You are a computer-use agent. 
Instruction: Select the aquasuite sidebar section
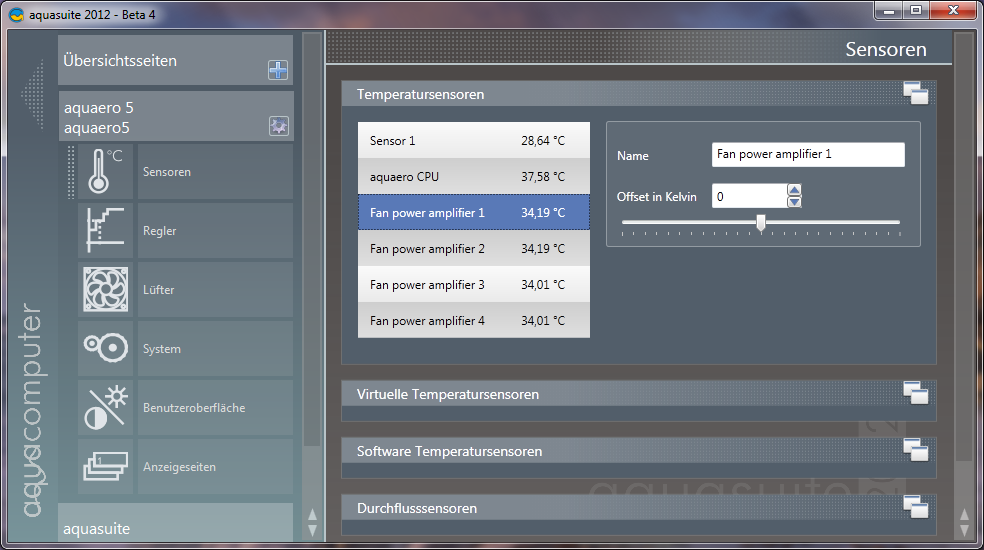[x=175, y=527]
